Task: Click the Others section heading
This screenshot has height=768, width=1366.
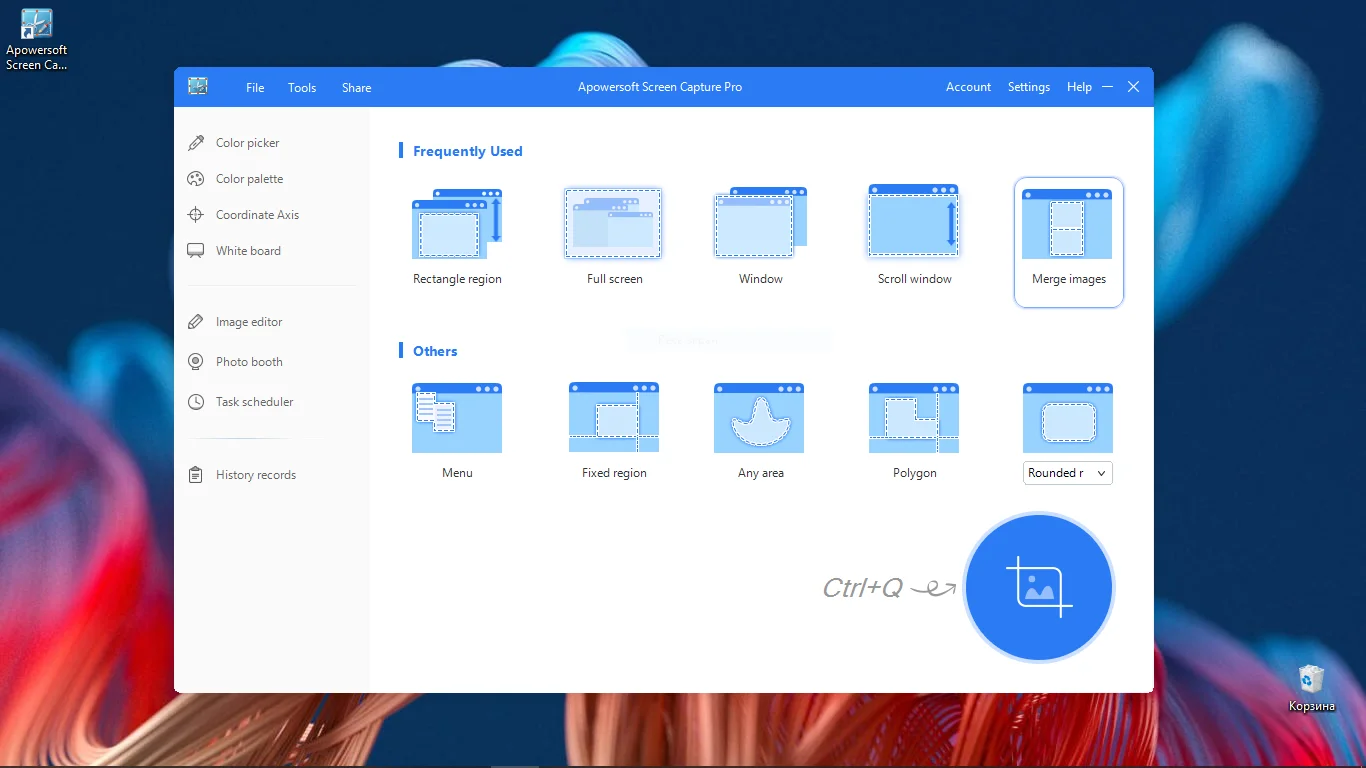Action: click(435, 351)
